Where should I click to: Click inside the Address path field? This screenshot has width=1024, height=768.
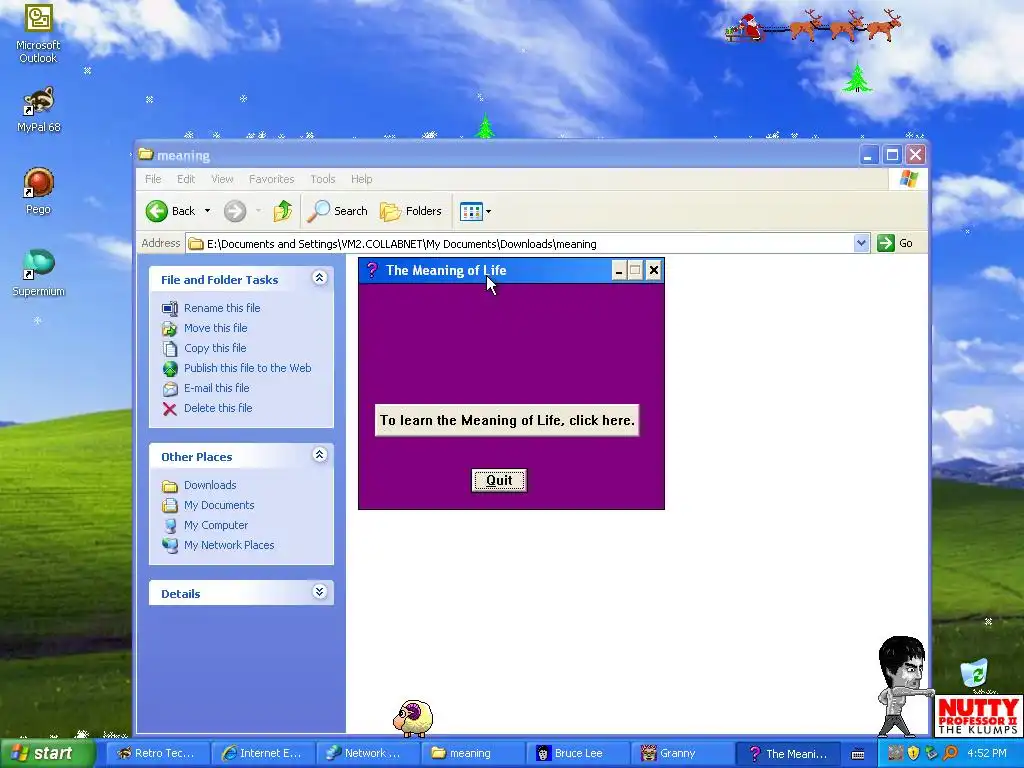coord(520,244)
